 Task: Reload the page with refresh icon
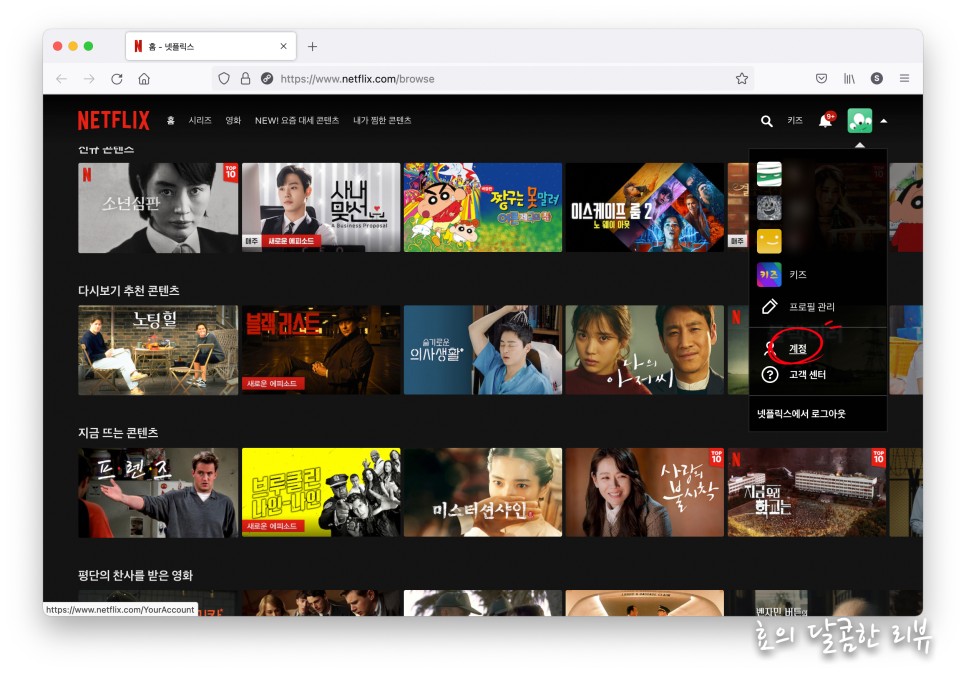[x=116, y=79]
